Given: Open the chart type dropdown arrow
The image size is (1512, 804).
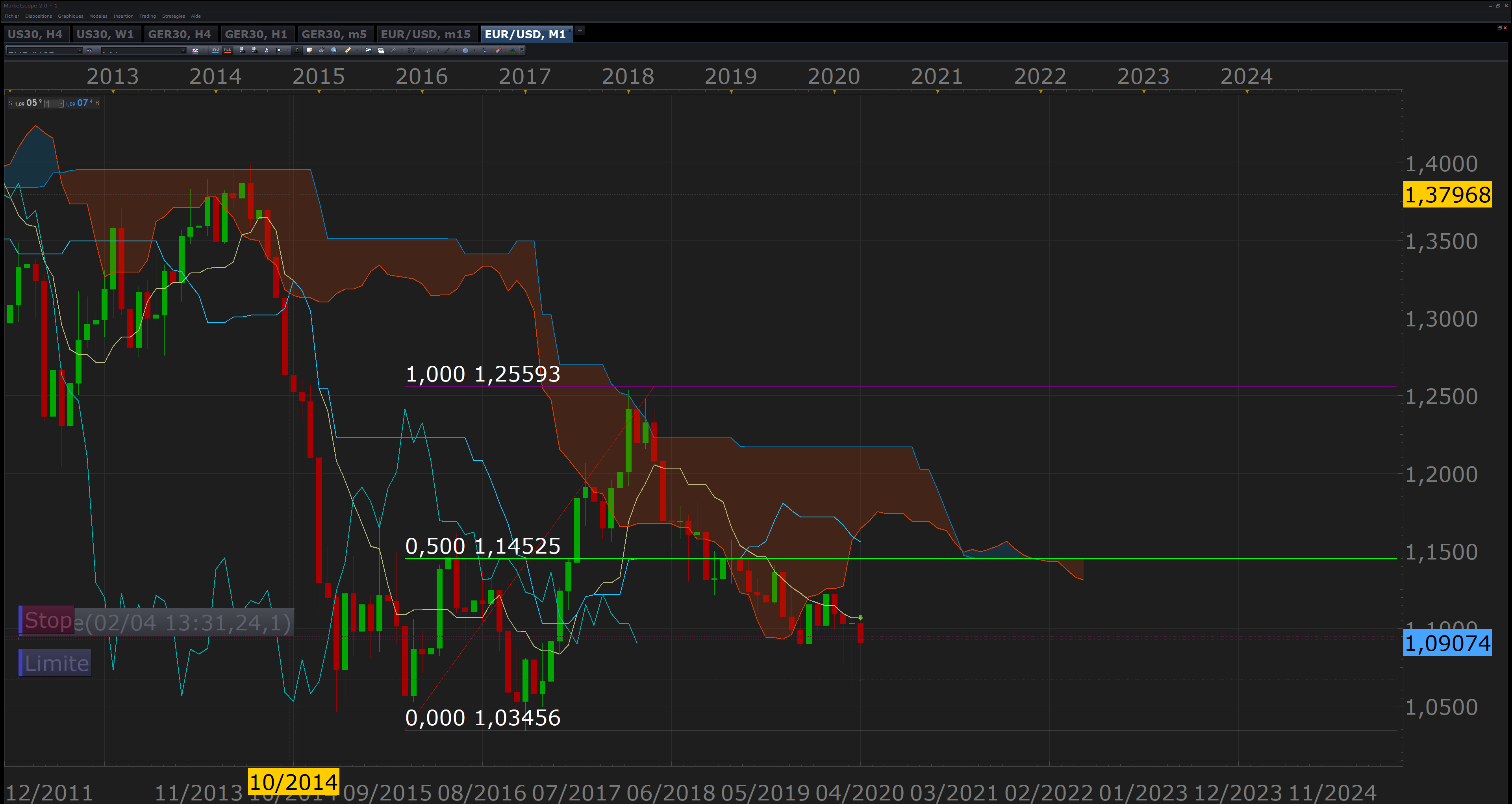Looking at the screenshot, I should (204, 50).
